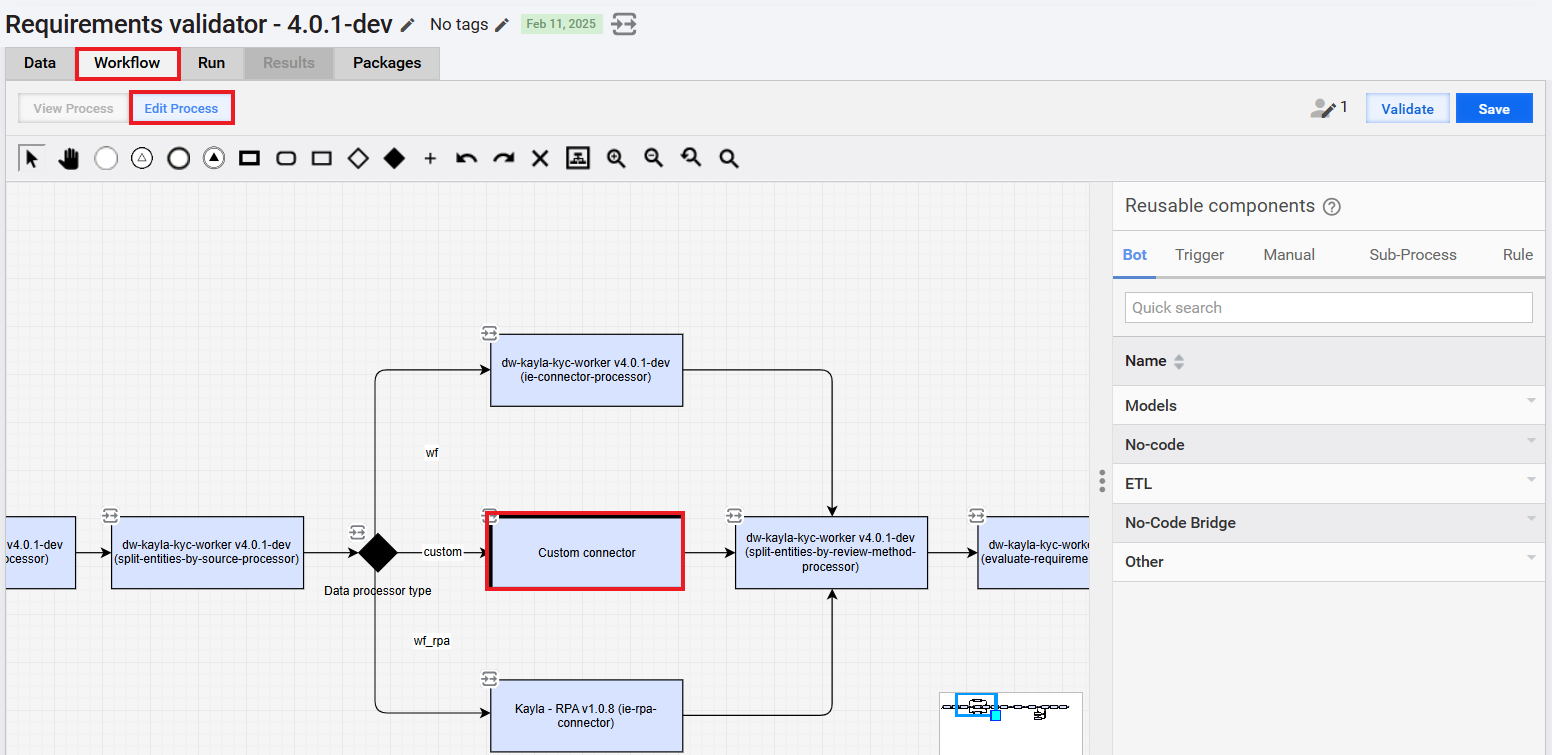Image resolution: width=1552 pixels, height=755 pixels.
Task: Select the Custom connector node
Action: pos(586,552)
